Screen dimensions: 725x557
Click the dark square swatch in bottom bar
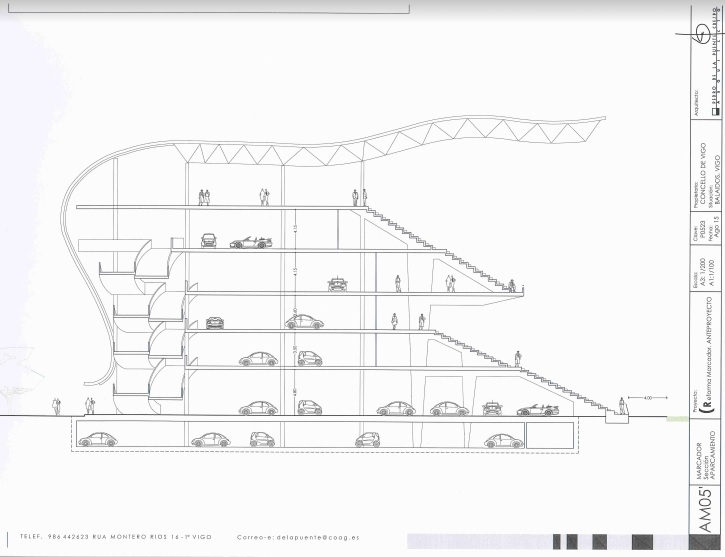[x=571, y=539]
